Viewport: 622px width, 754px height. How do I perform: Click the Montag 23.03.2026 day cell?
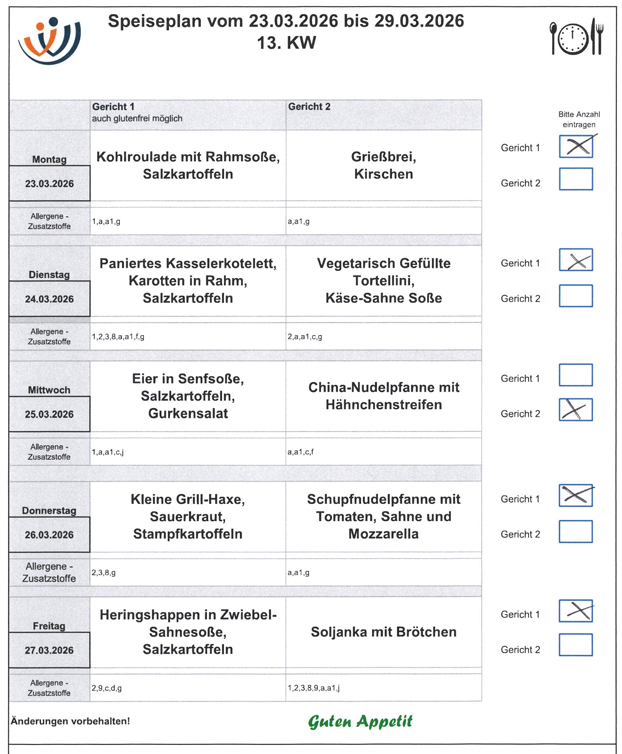50,170
